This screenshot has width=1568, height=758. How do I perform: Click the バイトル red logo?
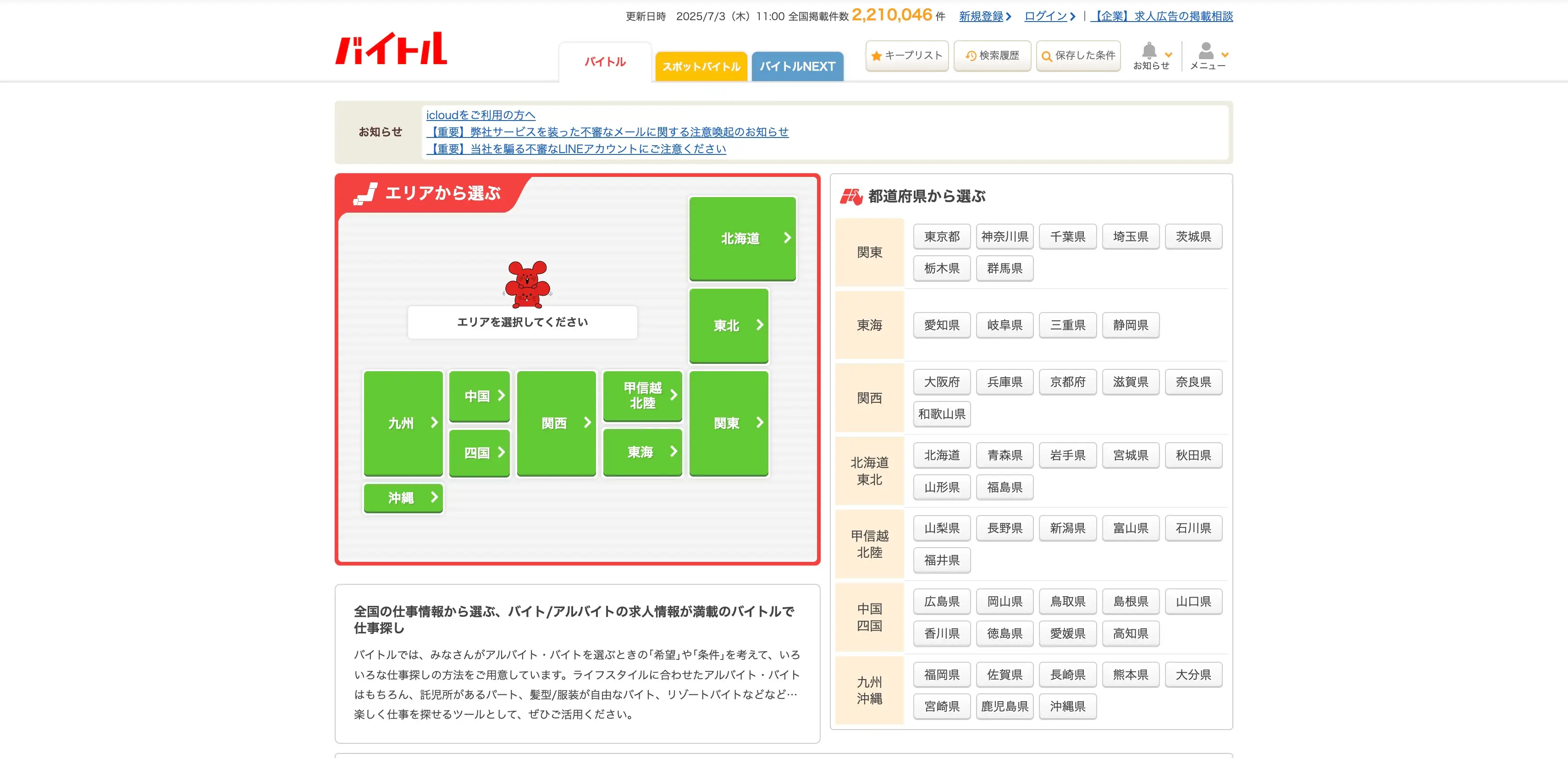[x=391, y=49]
